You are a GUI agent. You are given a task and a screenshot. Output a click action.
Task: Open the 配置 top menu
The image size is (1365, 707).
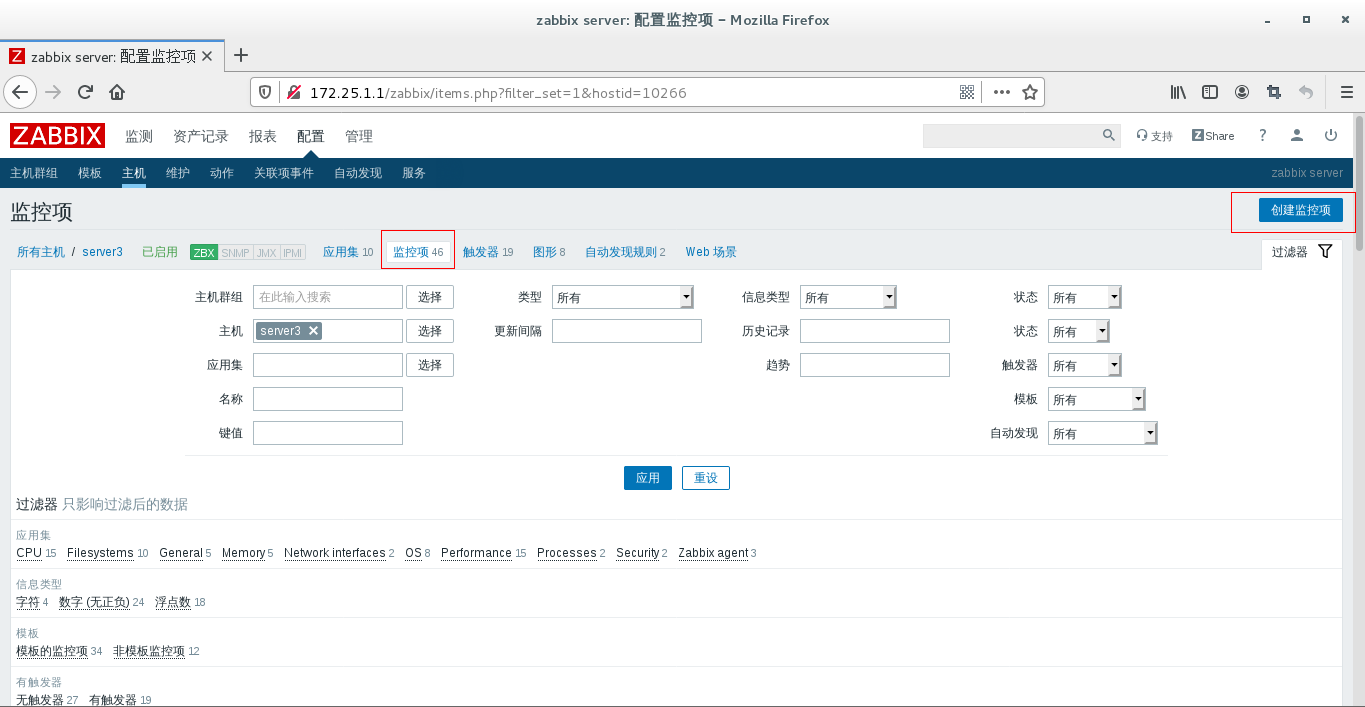311,136
